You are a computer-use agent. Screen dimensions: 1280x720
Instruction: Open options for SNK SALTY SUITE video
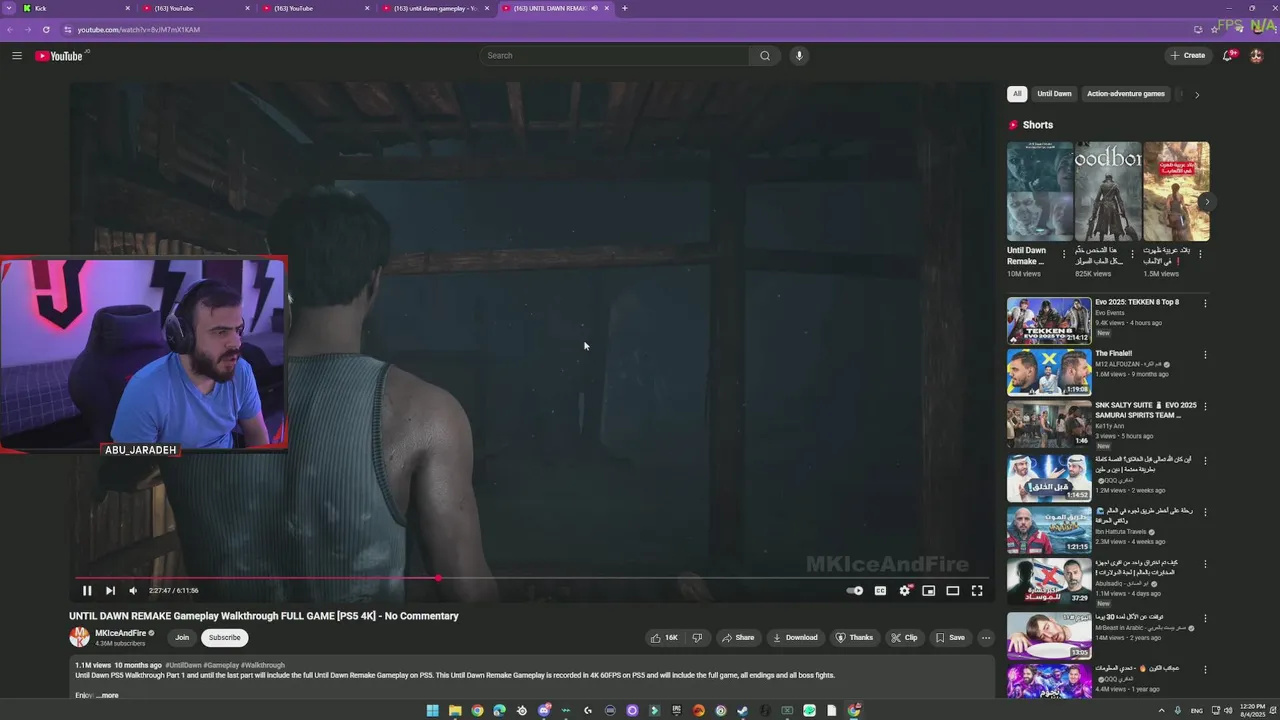point(1205,407)
